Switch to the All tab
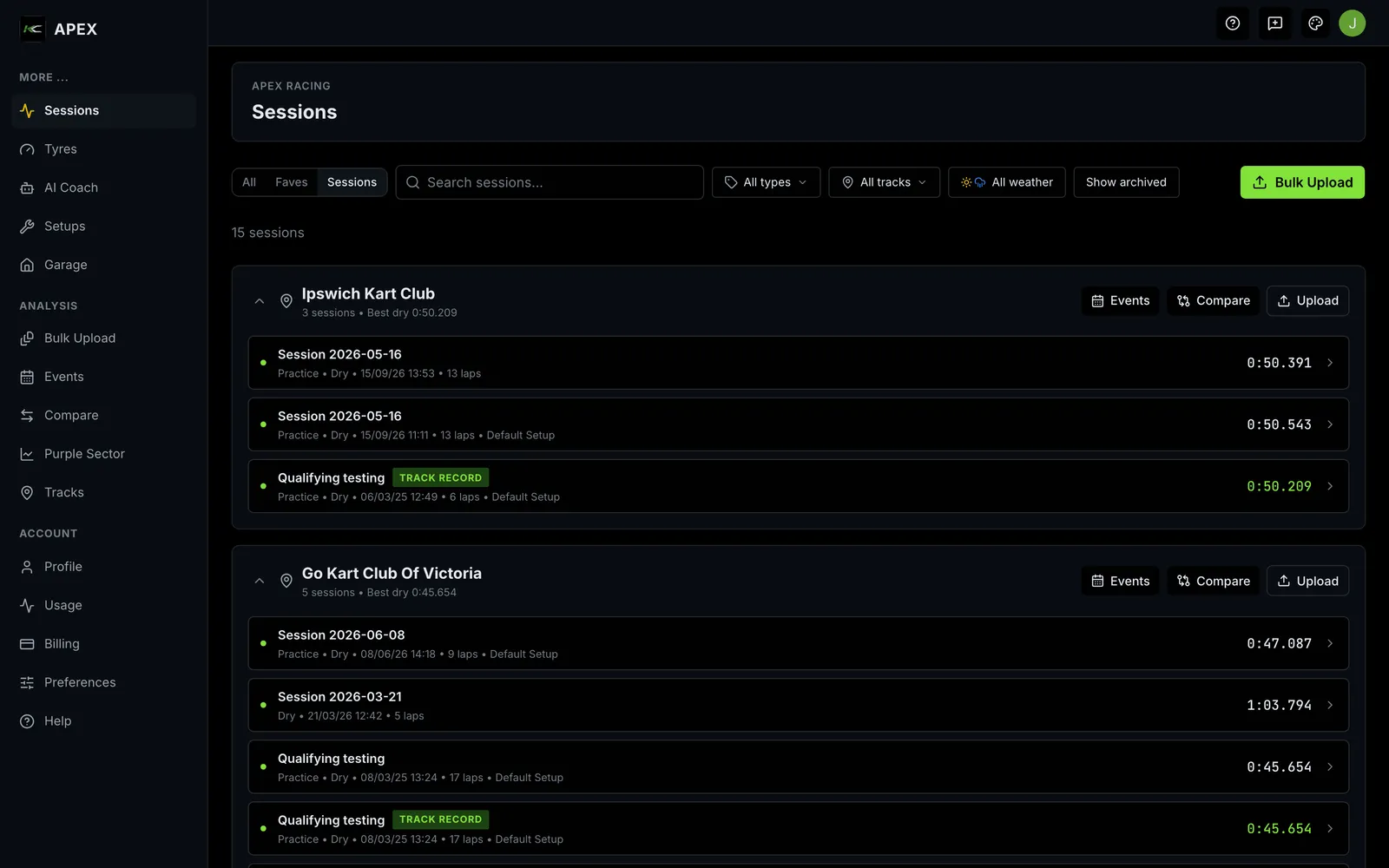Image resolution: width=1389 pixels, height=868 pixels. (x=249, y=182)
